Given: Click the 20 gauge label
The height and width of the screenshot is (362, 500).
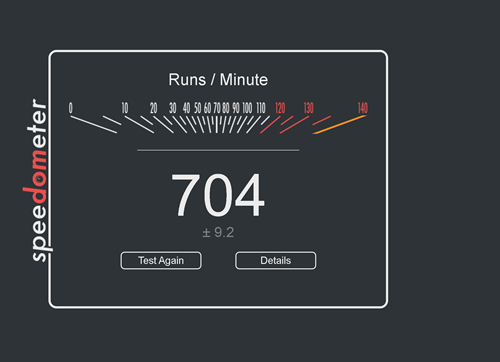Looking at the screenshot, I should (x=153, y=108).
